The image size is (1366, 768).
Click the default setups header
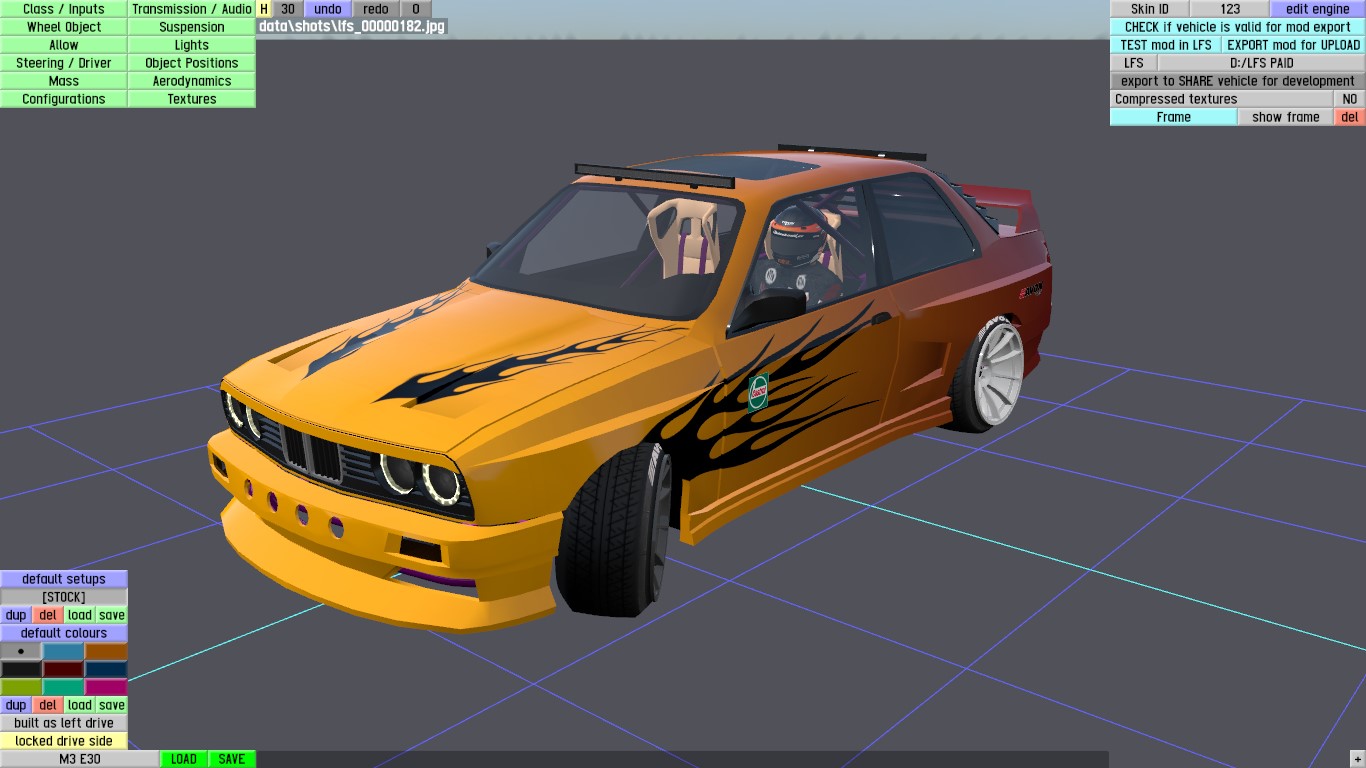pos(64,579)
